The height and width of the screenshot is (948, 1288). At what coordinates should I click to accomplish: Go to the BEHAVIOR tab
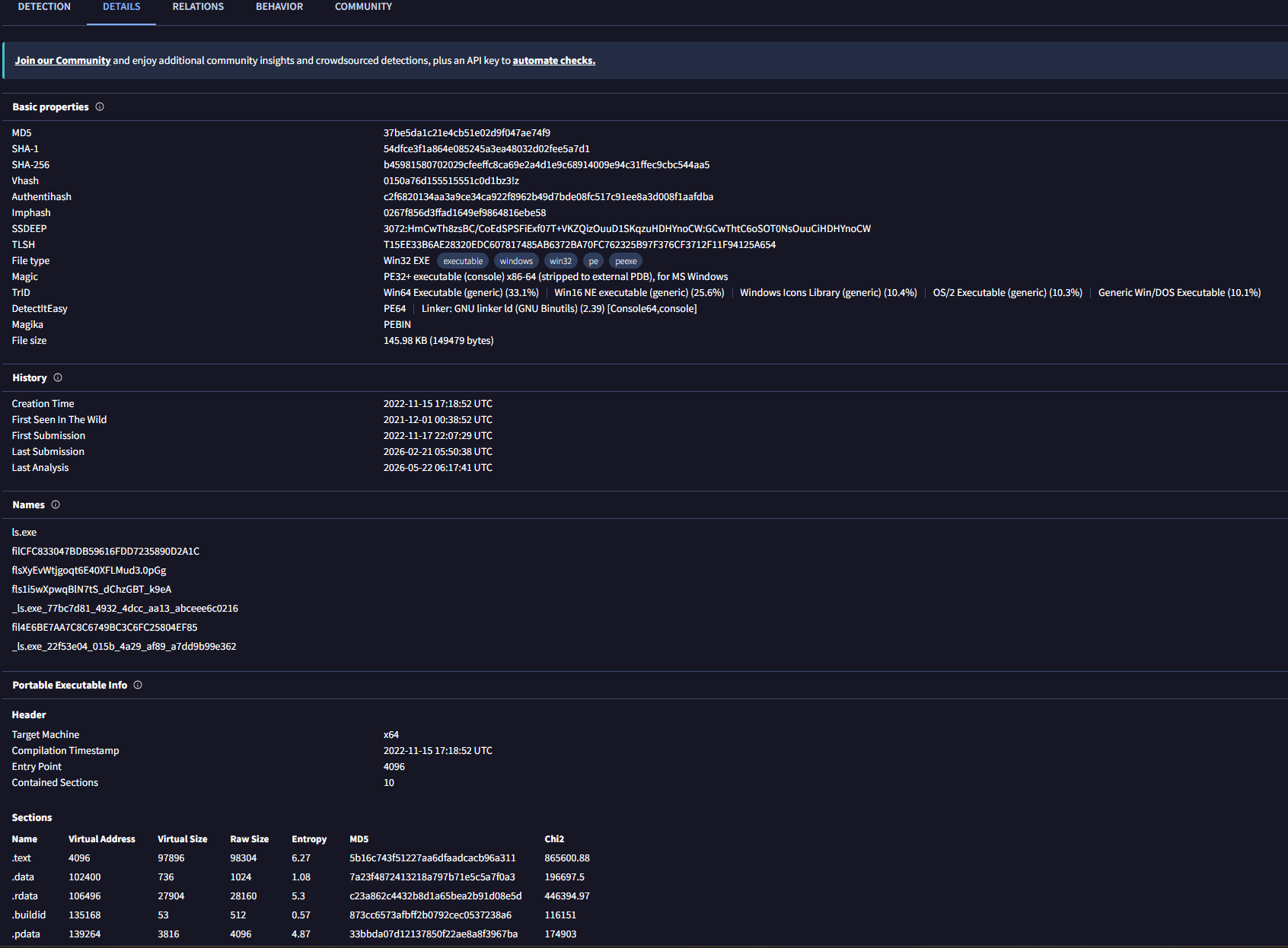(x=279, y=7)
